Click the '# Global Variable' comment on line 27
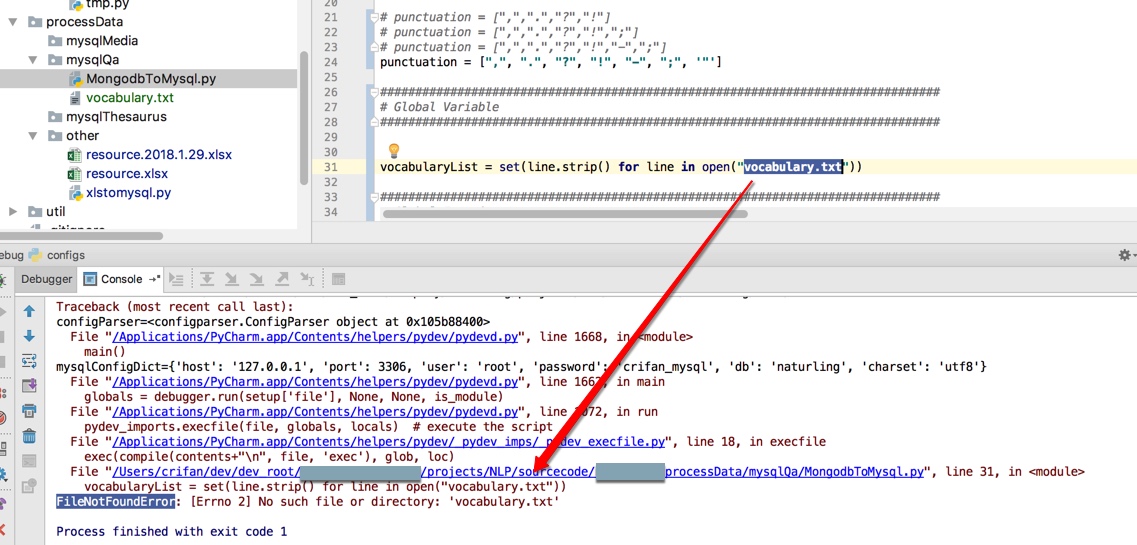1137x545 pixels. tap(439, 107)
